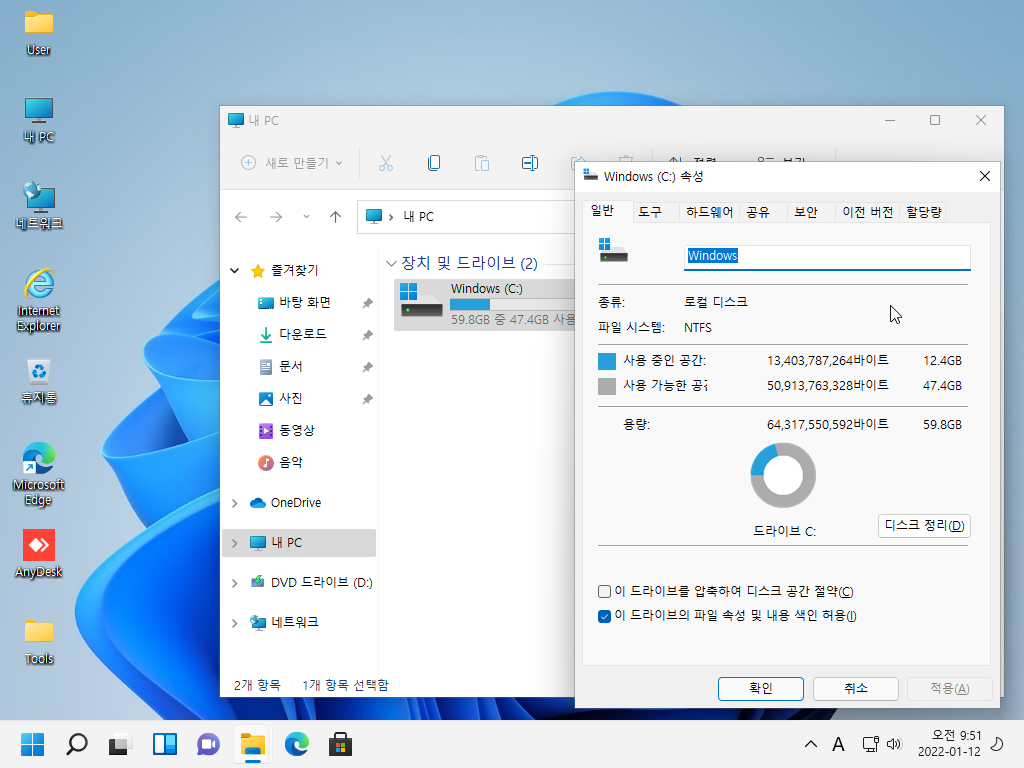Close the Windows (C:) 속성 dialog
Viewport: 1024px width, 768px height.
[x=985, y=176]
